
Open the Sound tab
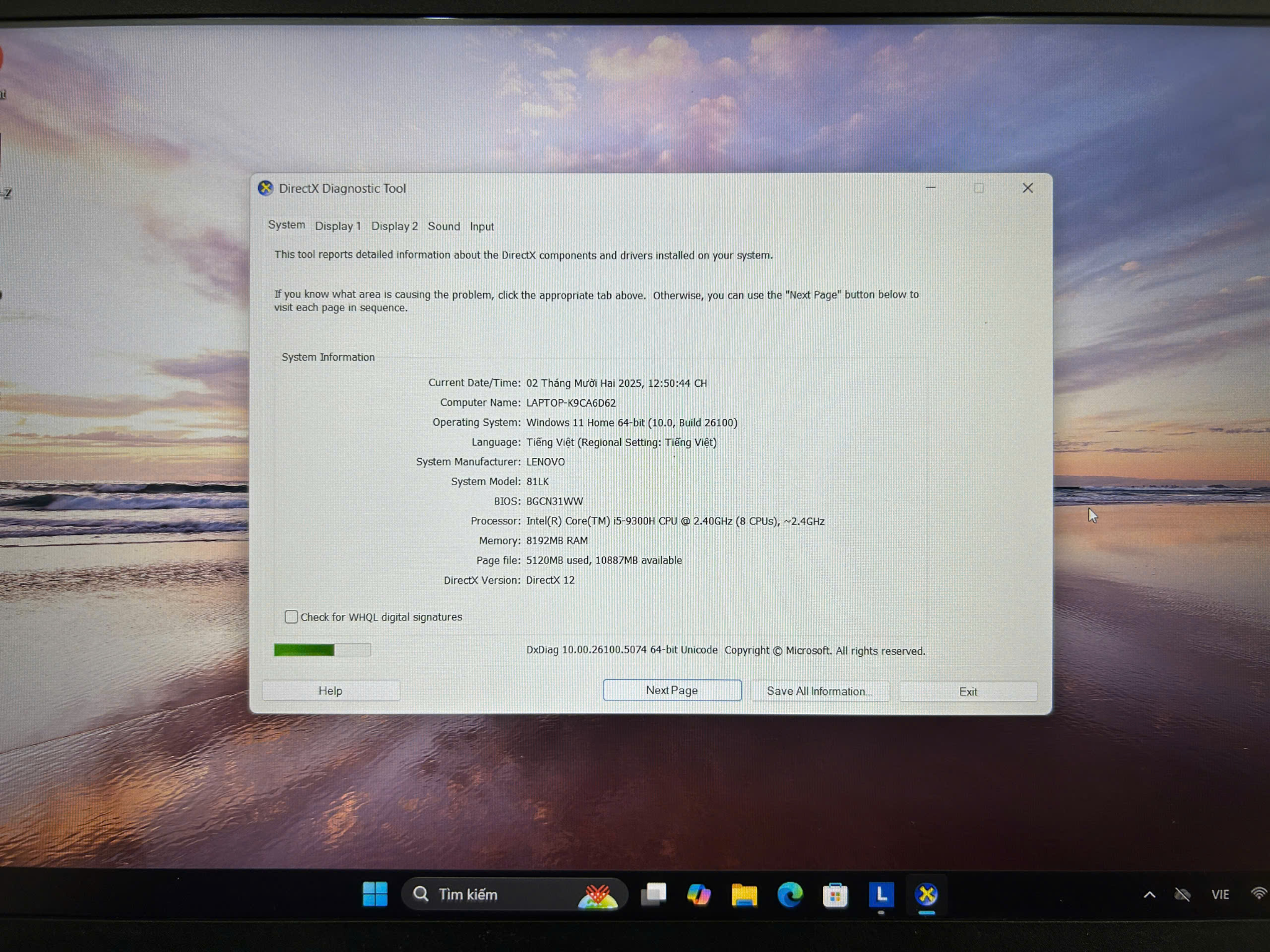click(443, 226)
